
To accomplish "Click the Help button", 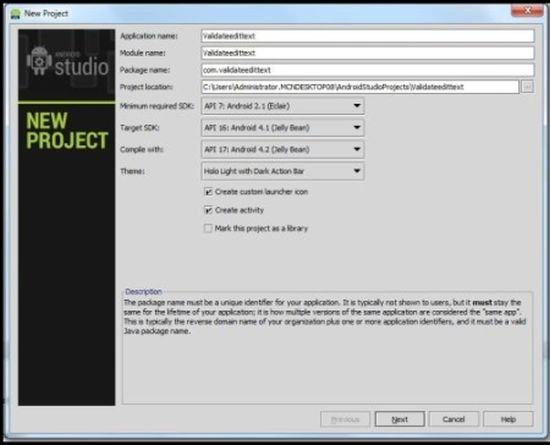I will [508, 419].
